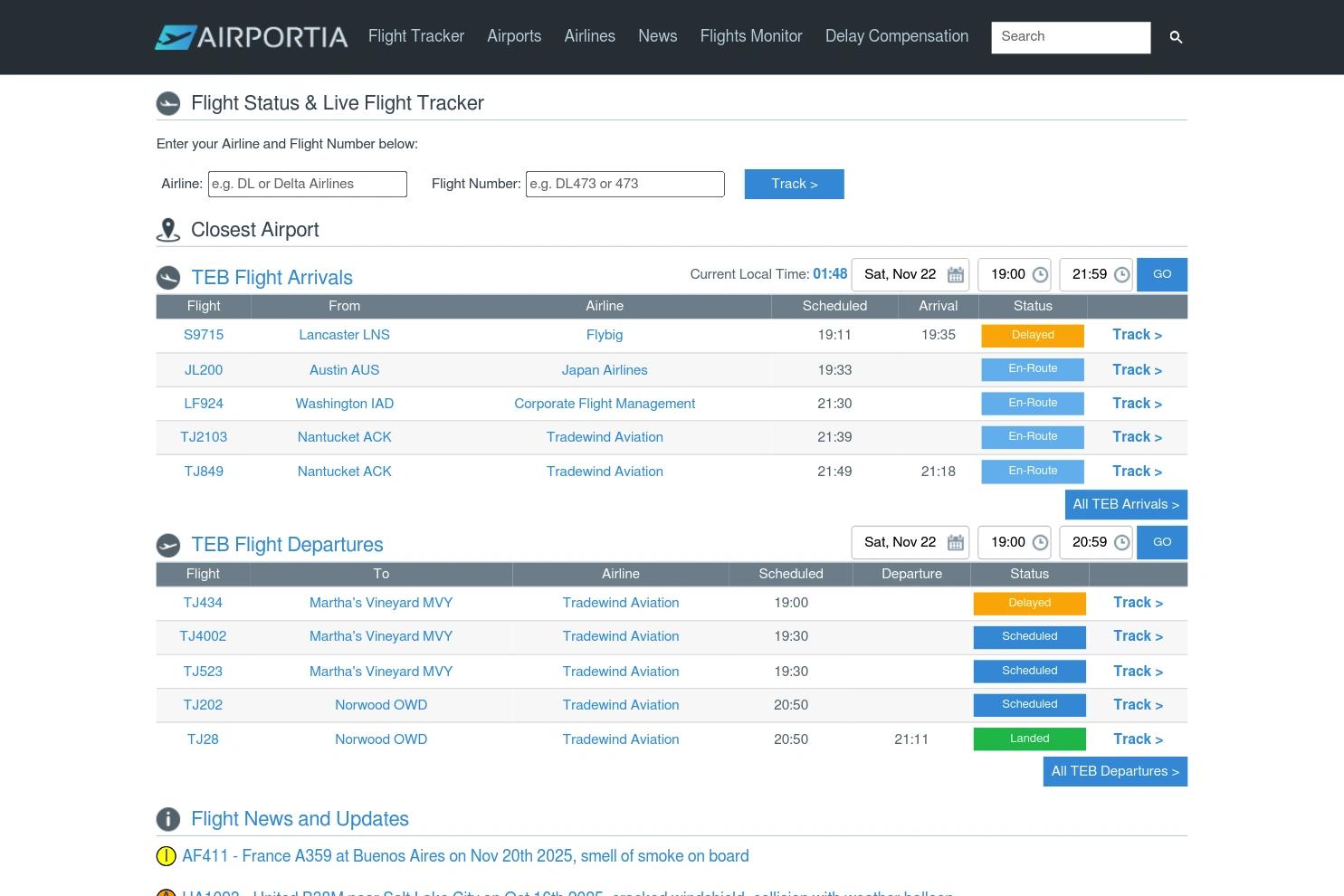Click Delayed status badge for S9715
This screenshot has height=896, width=1344.
tap(1033, 336)
